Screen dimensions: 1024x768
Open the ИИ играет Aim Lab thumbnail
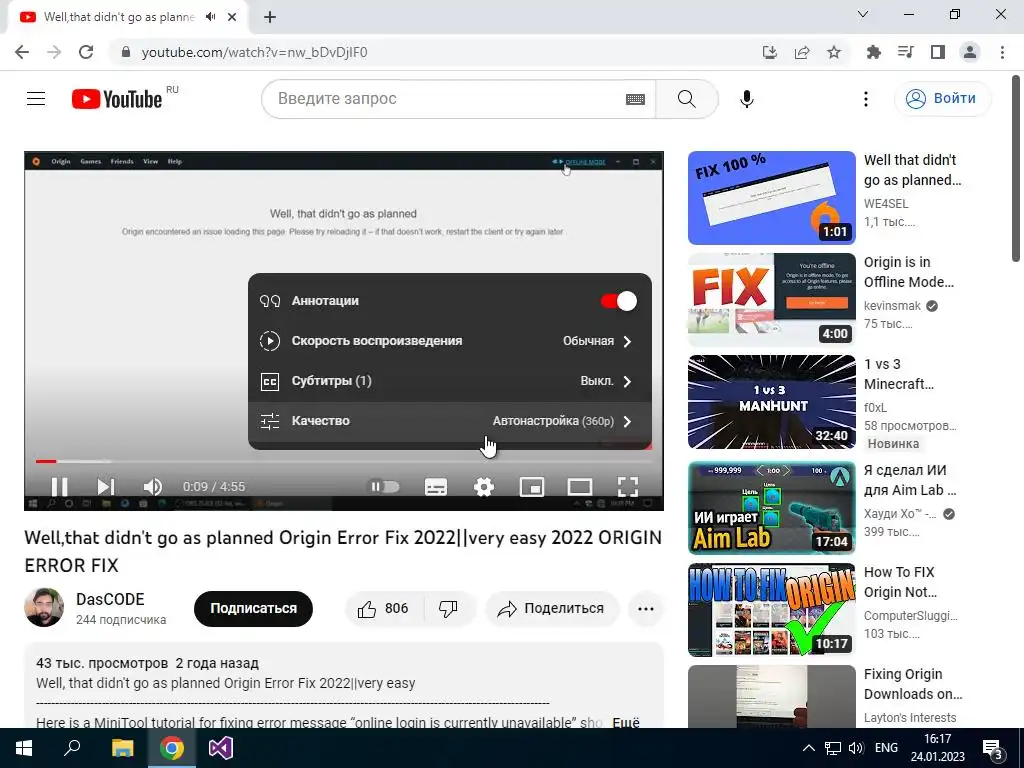(x=771, y=507)
